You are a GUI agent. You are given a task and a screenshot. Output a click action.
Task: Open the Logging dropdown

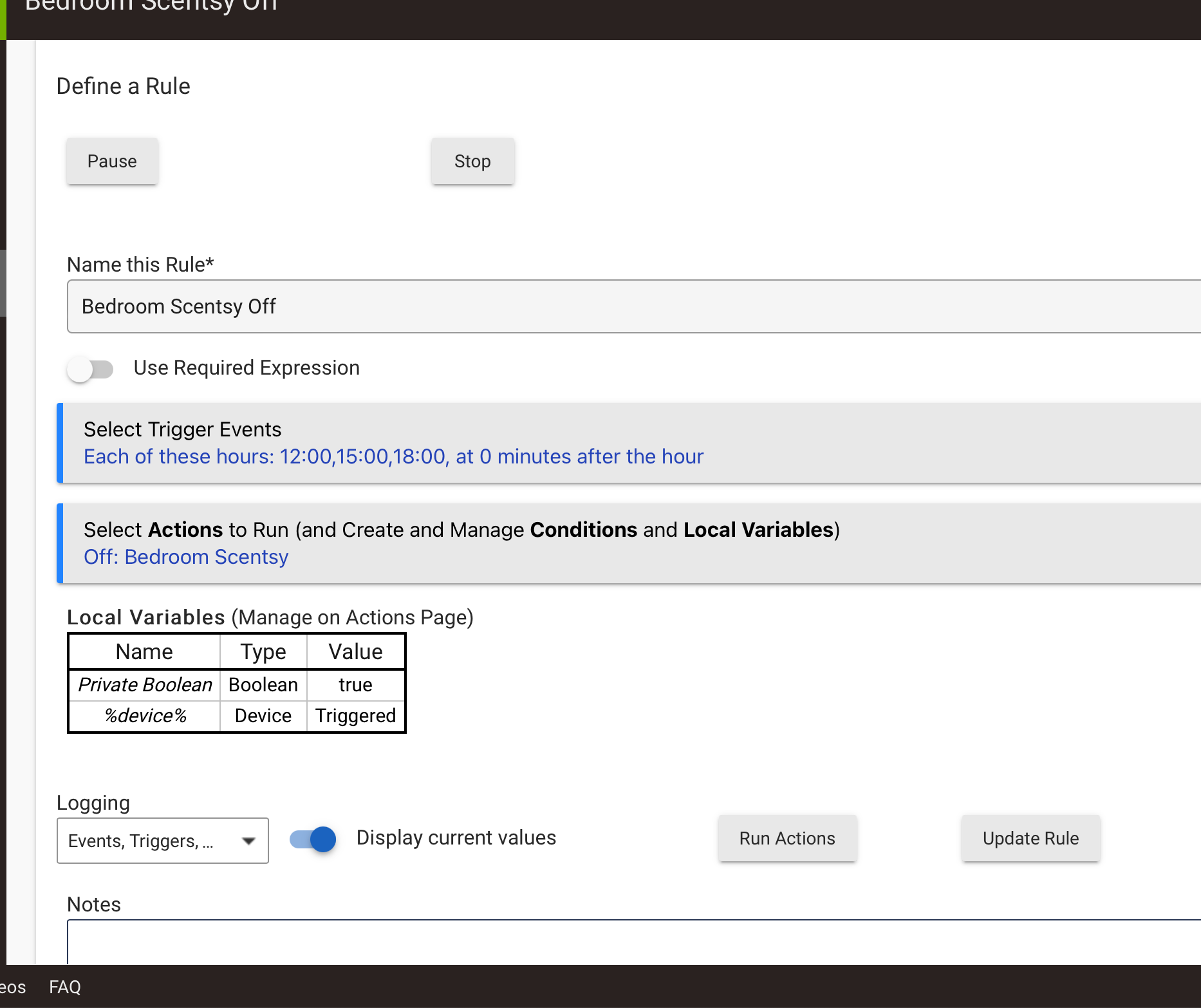point(162,841)
